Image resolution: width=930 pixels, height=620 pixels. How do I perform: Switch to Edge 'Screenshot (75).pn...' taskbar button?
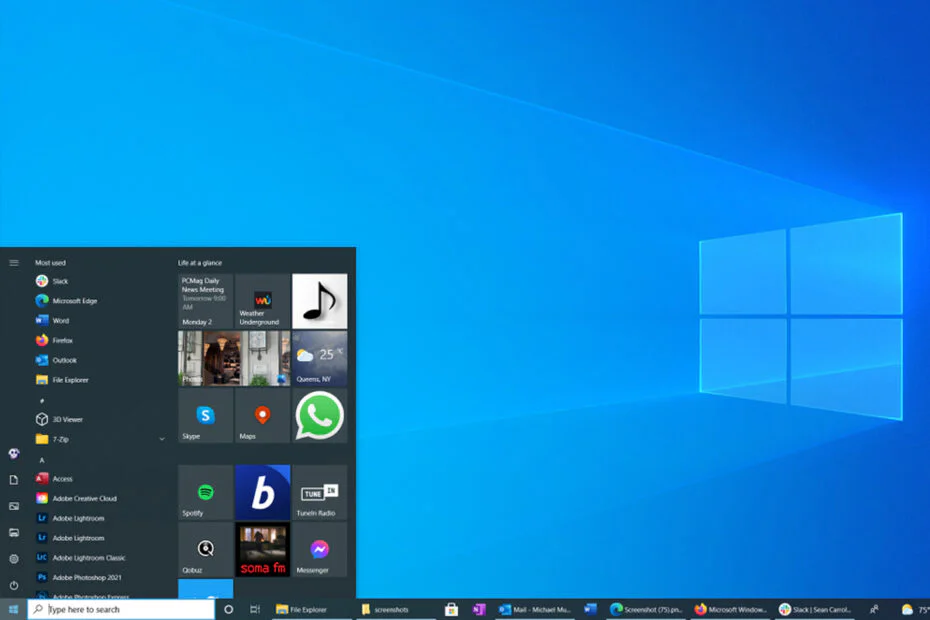(646, 609)
